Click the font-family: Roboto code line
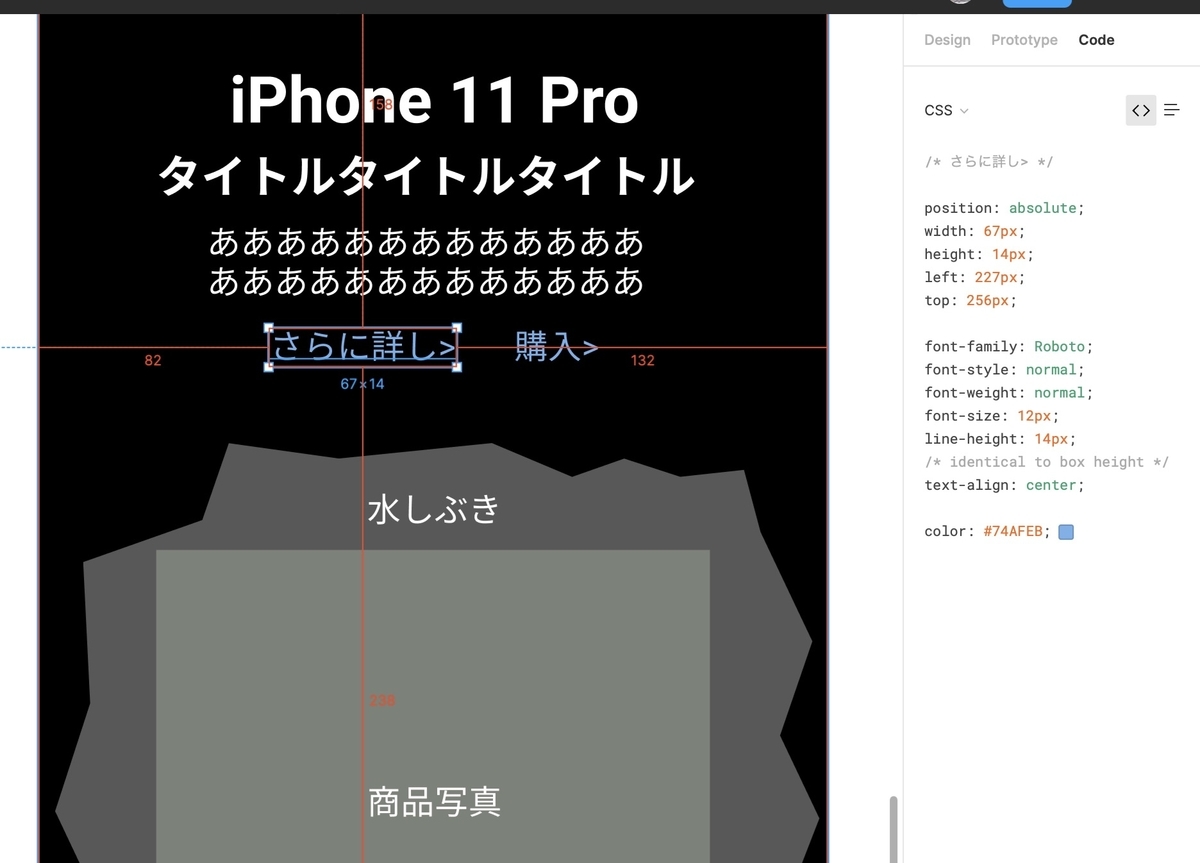 click(x=1009, y=347)
